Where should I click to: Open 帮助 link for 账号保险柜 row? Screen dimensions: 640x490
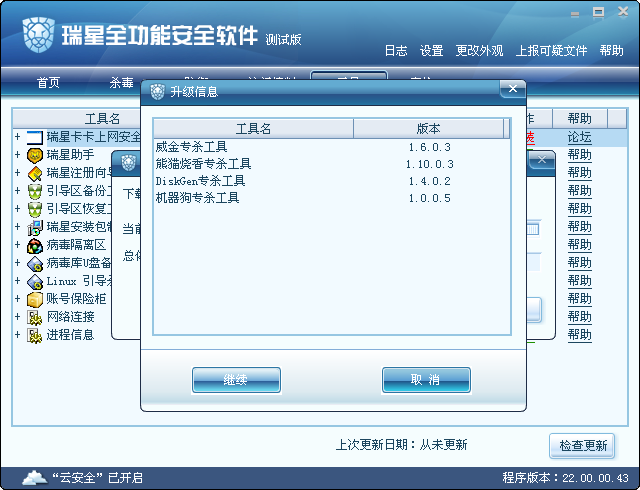pos(580,299)
